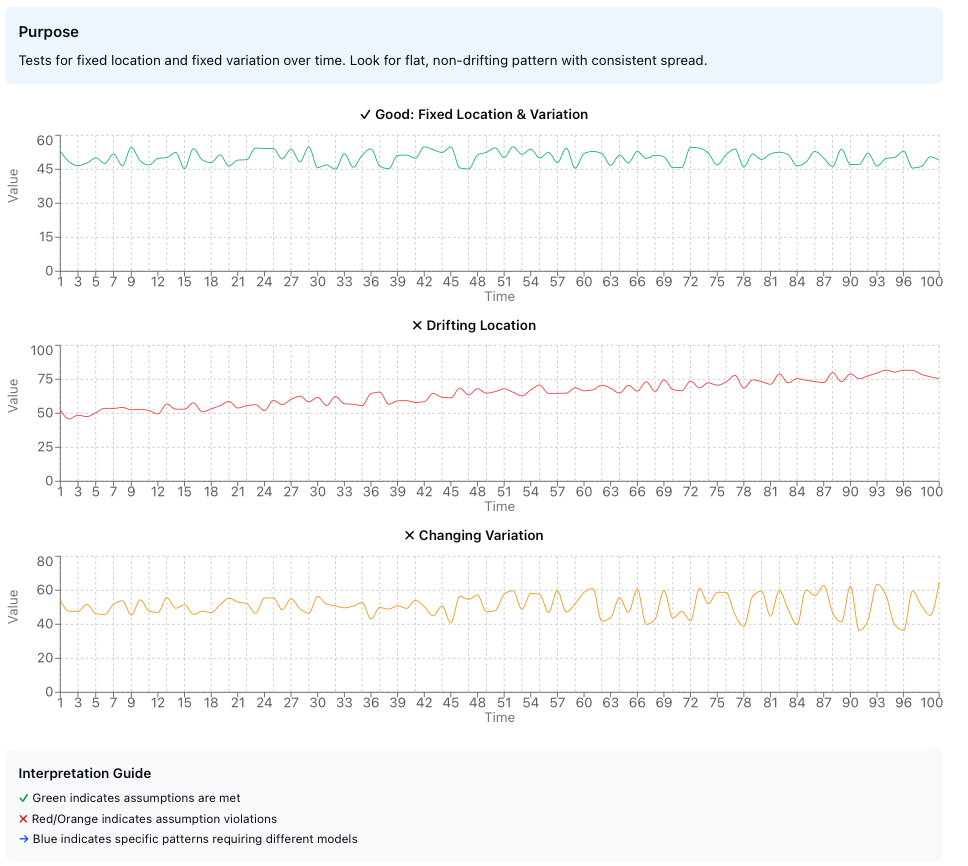Click the blue arrow icon in Interpretation Guide
Screen dimensions: 968x866
[x=22, y=839]
